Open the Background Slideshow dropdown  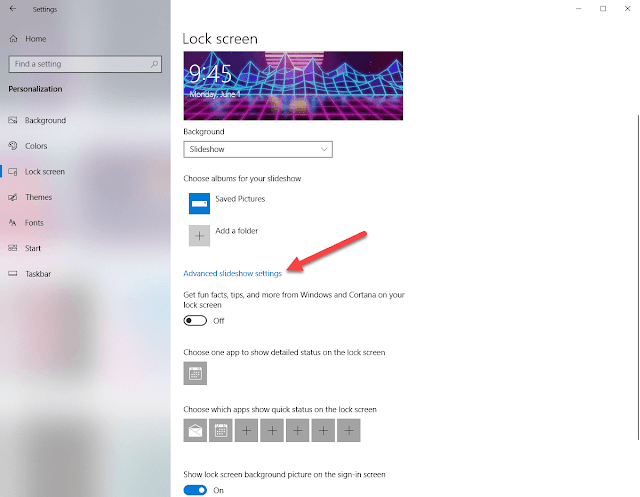258,149
